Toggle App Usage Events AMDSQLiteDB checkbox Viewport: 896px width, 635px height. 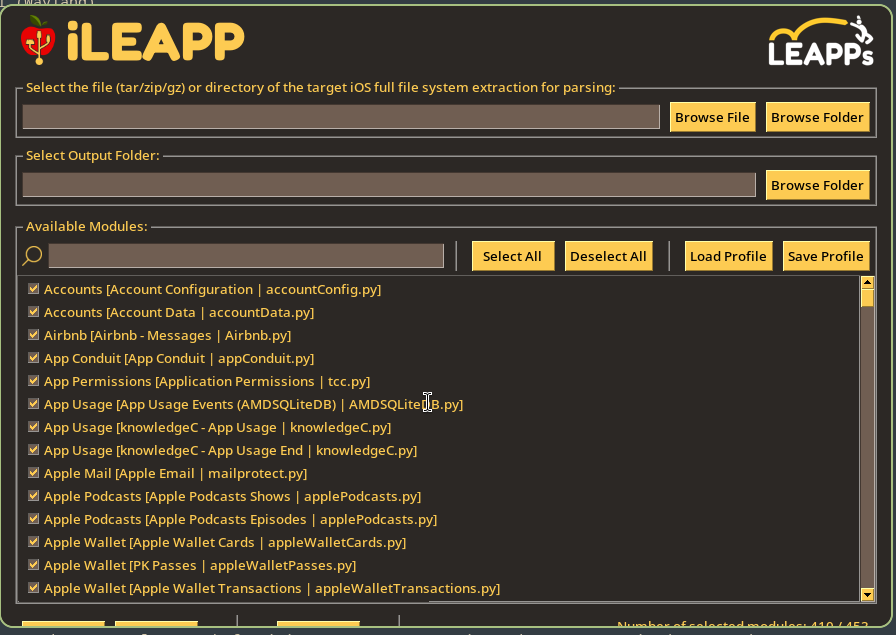tap(34, 404)
